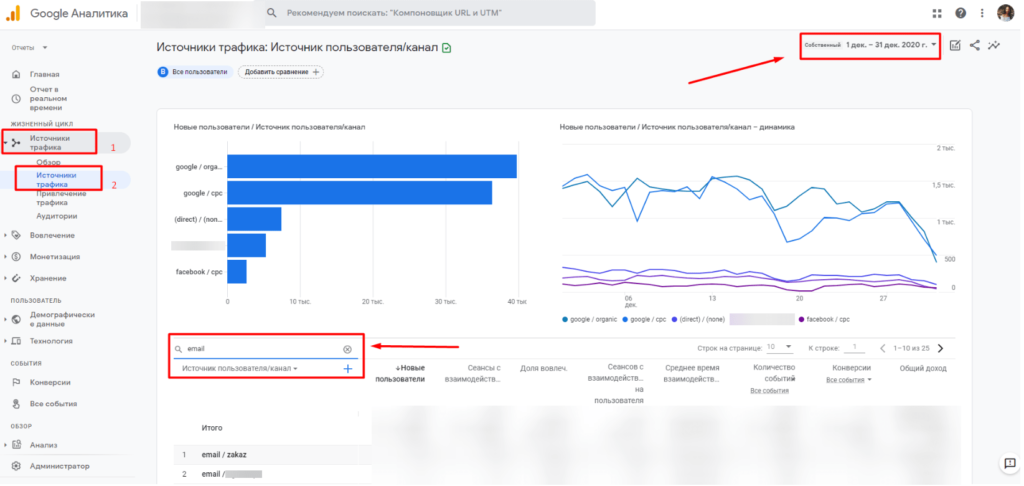The height and width of the screenshot is (486, 1024).
Task: Click the К строке number field
Action: [x=856, y=348]
